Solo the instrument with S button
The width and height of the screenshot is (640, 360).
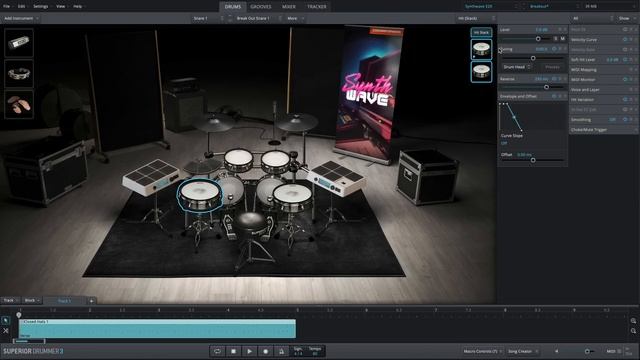pos(555,39)
